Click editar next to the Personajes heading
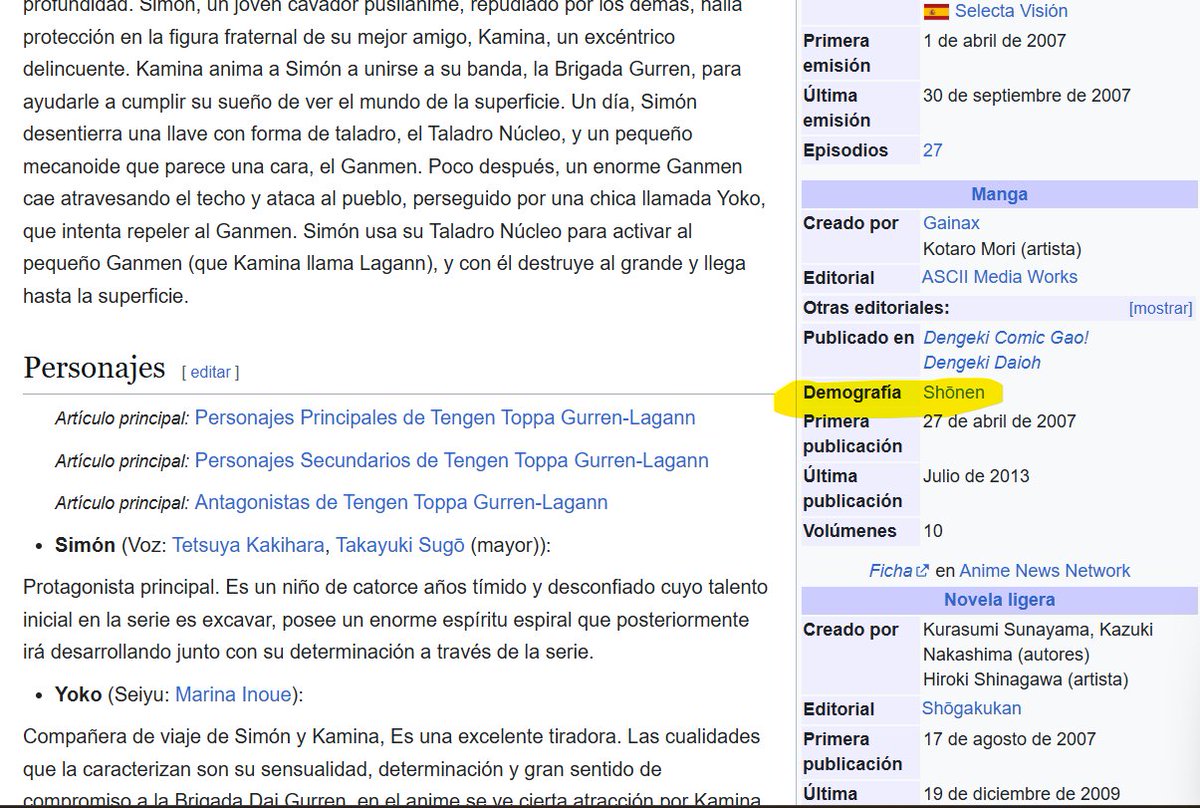The width and height of the screenshot is (1200, 808). (210, 372)
